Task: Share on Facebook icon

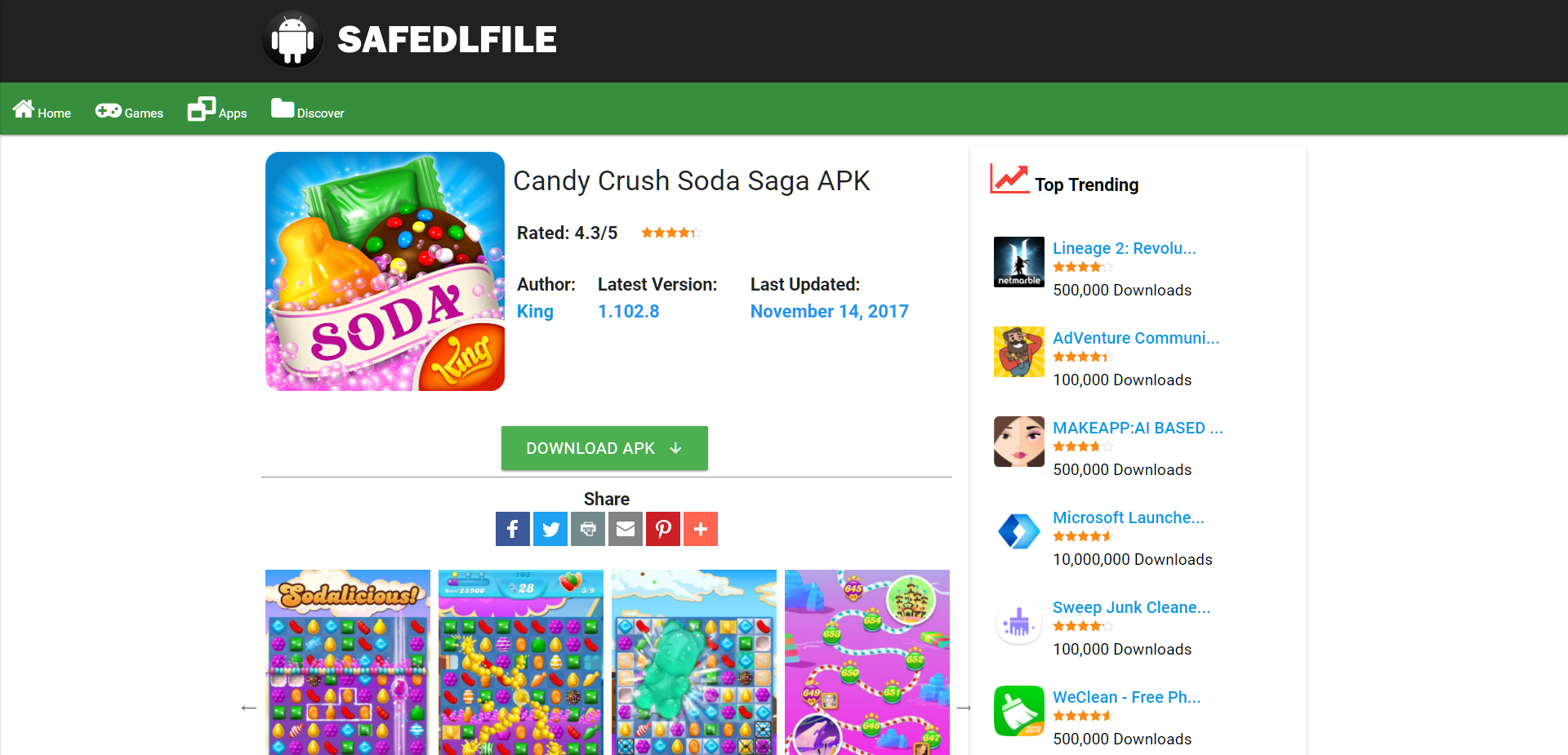Action: 513,529
